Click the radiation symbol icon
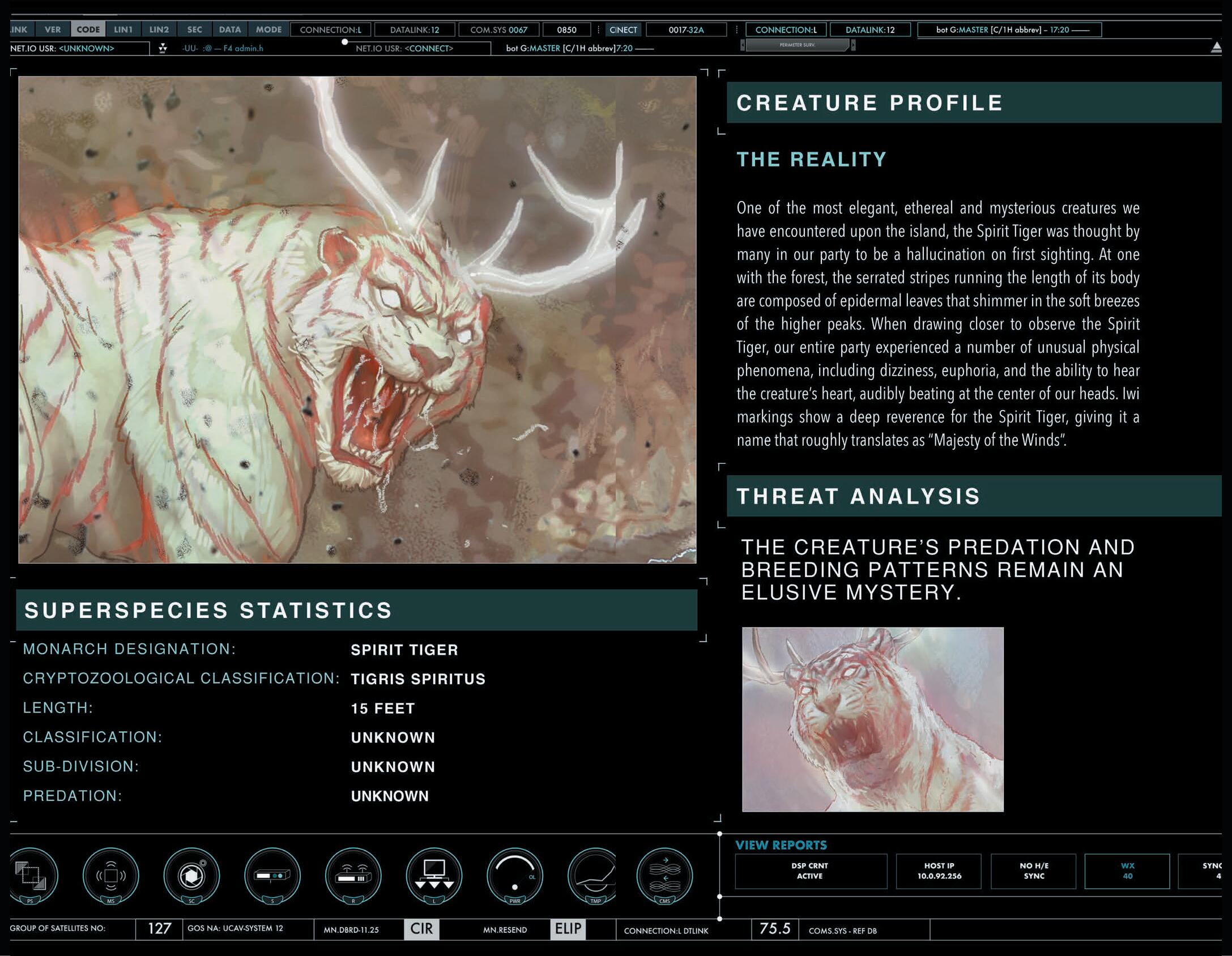1232x956 pixels. pos(163,48)
